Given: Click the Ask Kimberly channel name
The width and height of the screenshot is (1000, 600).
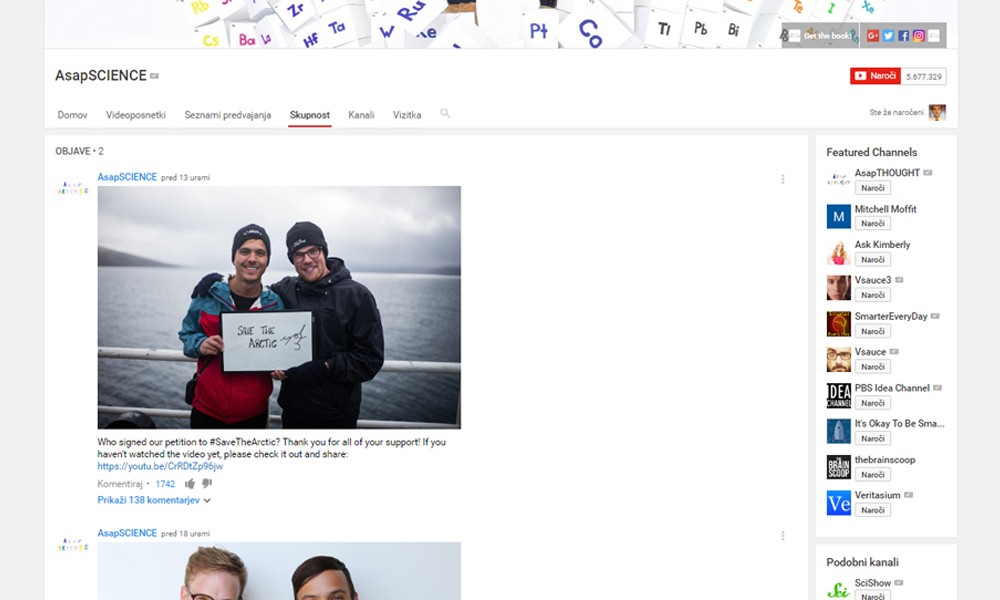Looking at the screenshot, I should coord(882,244).
